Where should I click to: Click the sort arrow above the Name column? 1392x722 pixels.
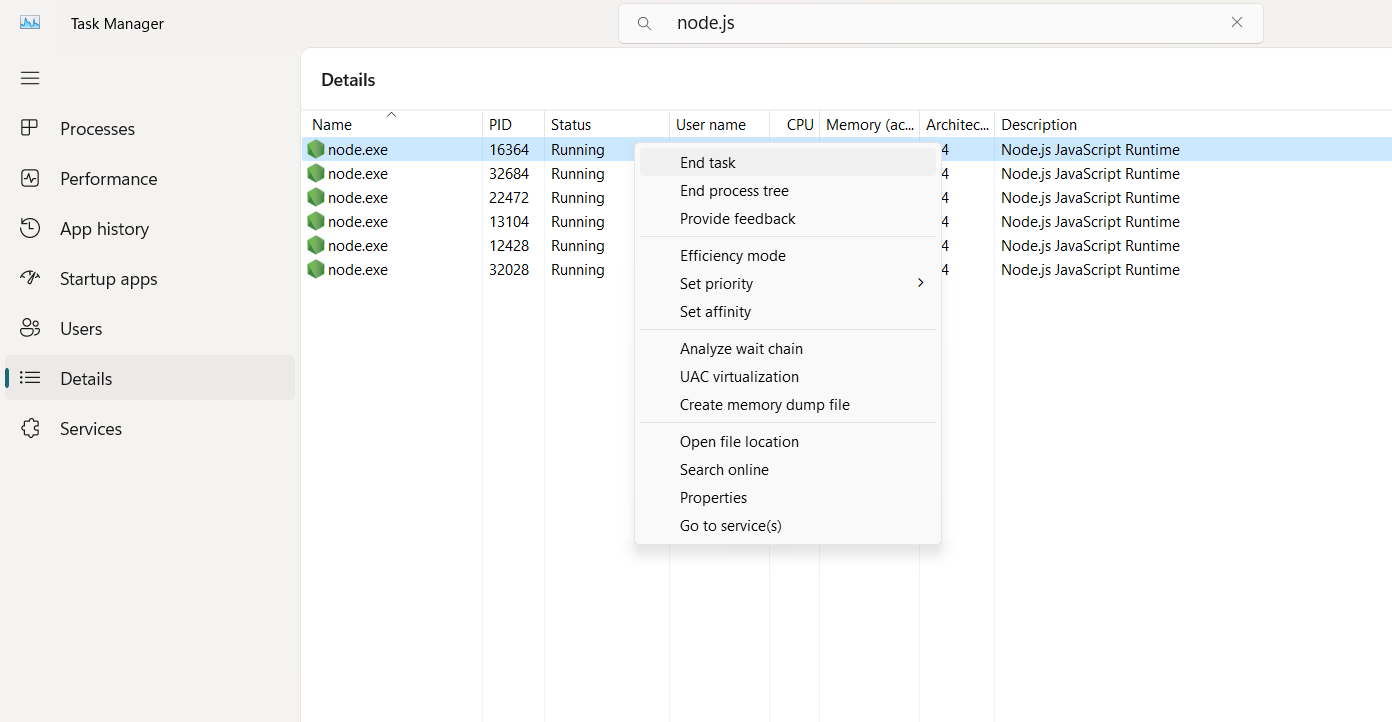pos(392,114)
